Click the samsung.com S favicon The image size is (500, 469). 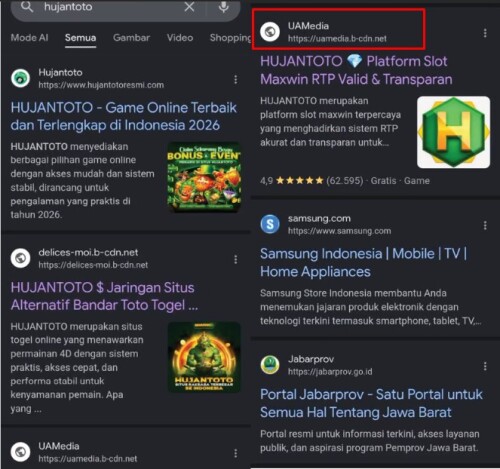point(270,224)
